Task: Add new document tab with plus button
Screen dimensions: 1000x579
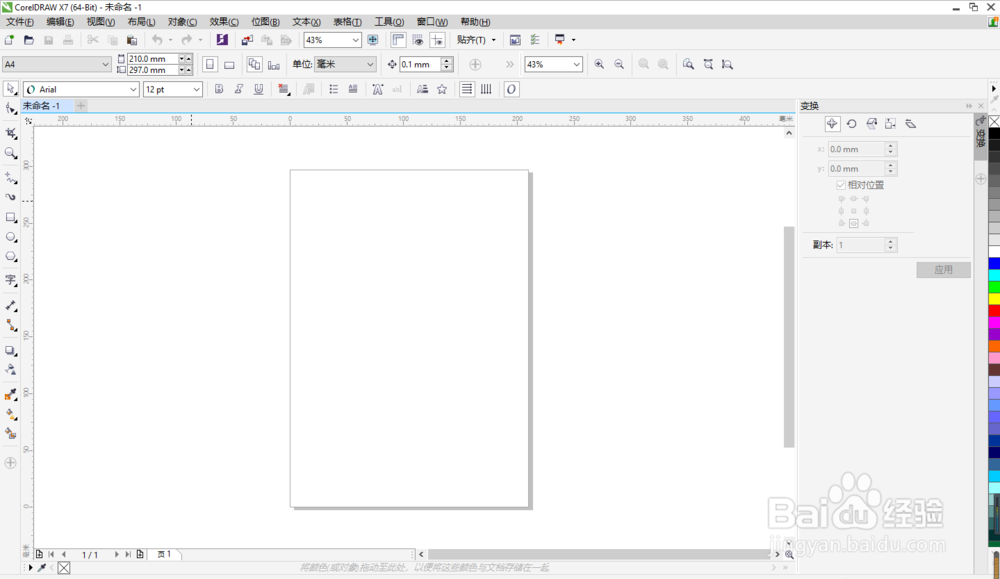Action: click(81, 106)
